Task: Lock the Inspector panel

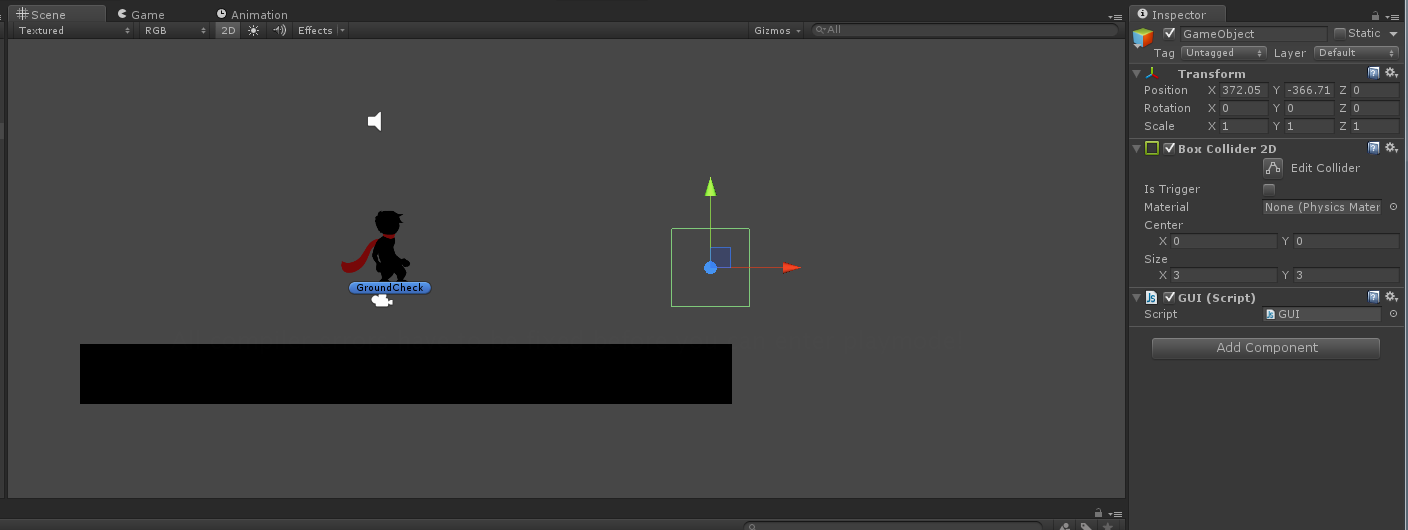Action: 1375,15
